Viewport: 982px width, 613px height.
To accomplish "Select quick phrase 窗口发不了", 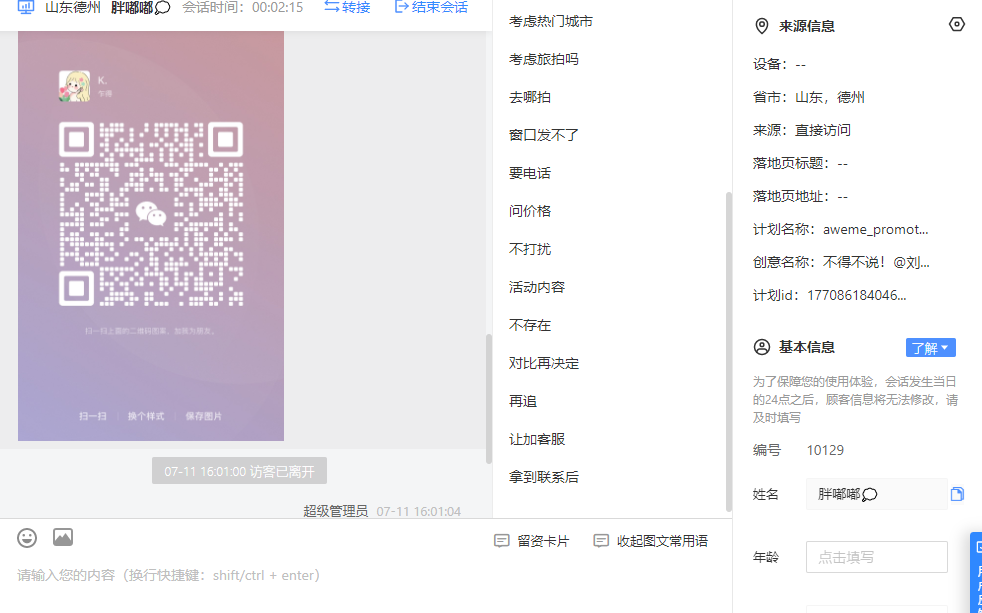I will [544, 135].
